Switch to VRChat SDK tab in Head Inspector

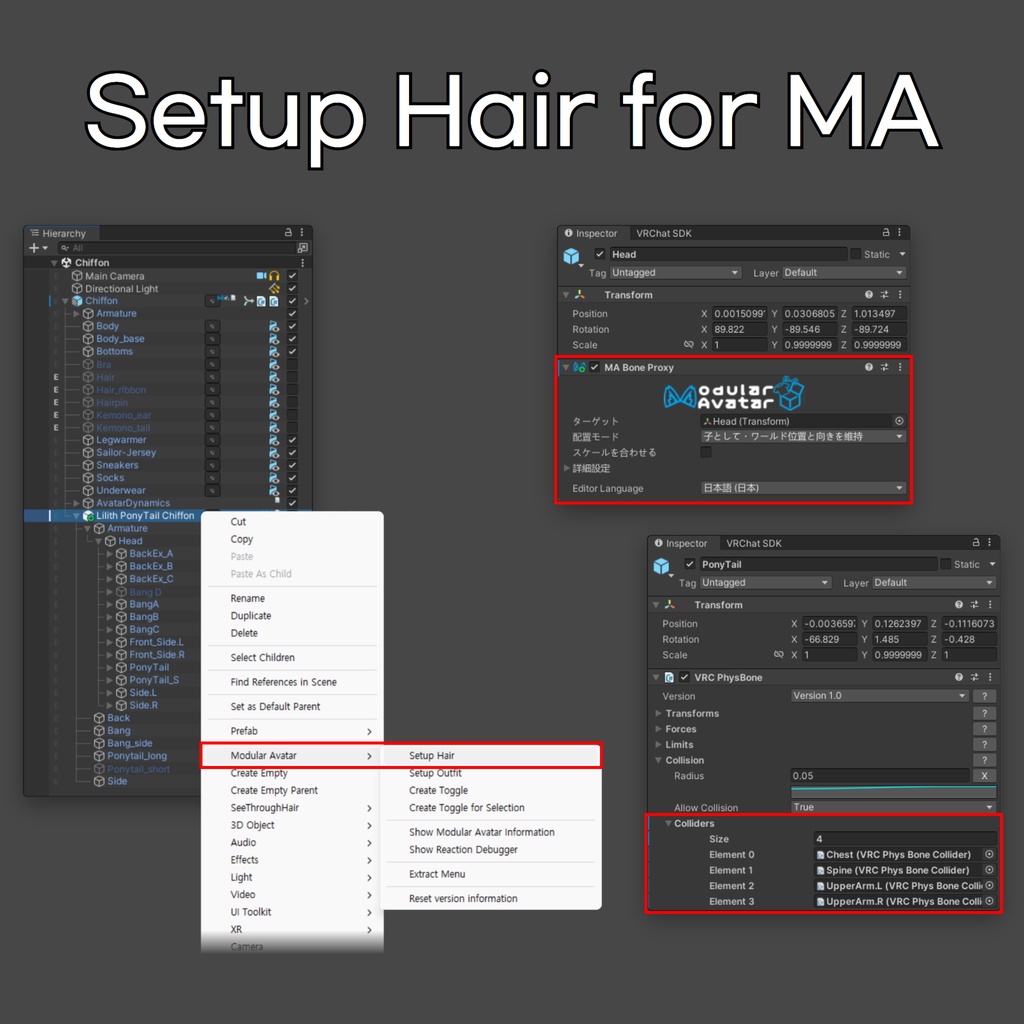click(x=664, y=233)
